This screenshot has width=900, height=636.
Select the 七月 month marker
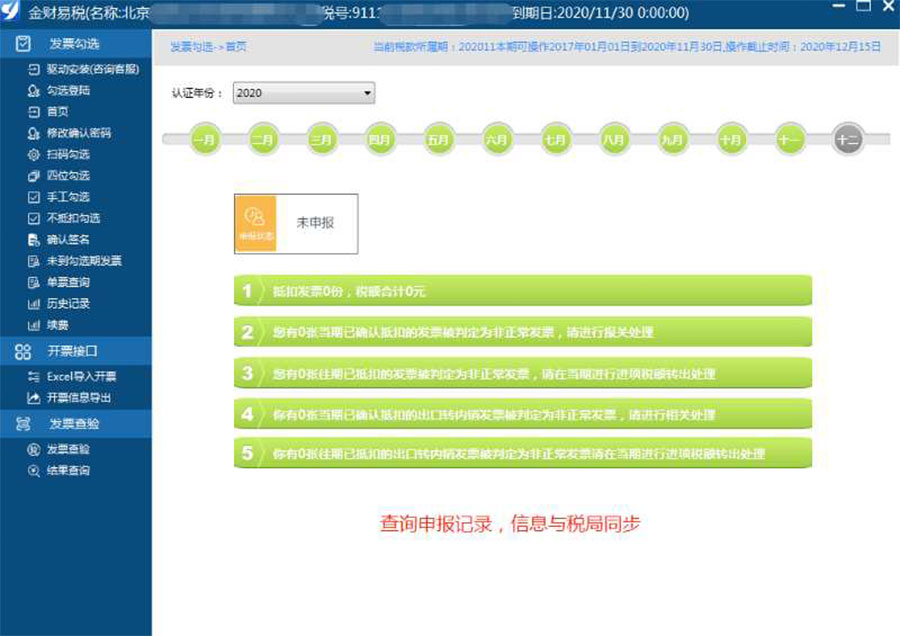[555, 139]
